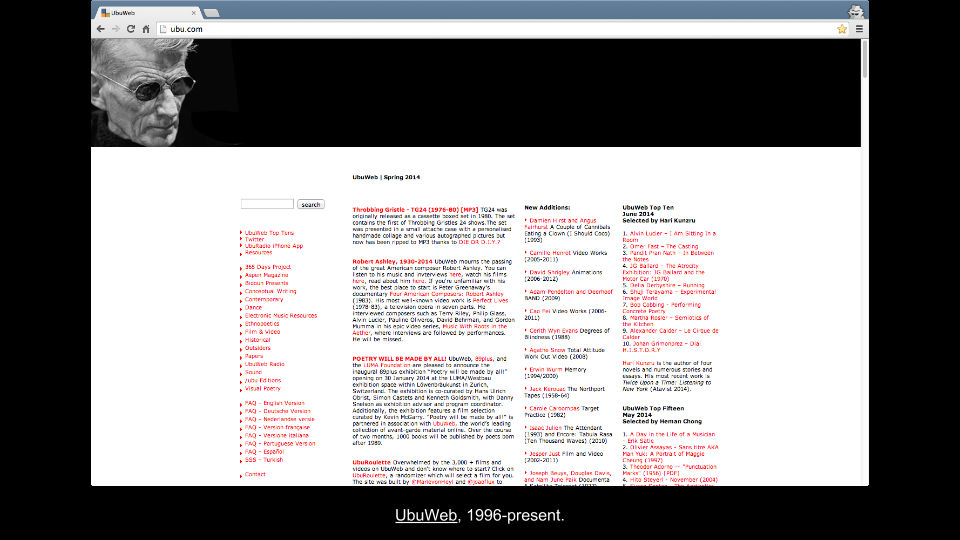Open the David Shrigley new addition
Screen dimensions: 960x540
549,272
